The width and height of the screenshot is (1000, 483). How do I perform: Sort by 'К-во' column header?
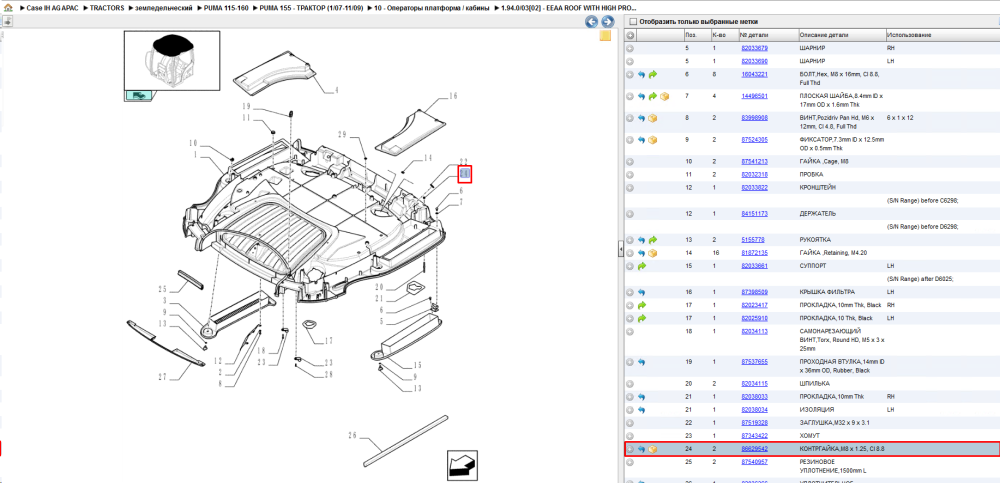724,35
